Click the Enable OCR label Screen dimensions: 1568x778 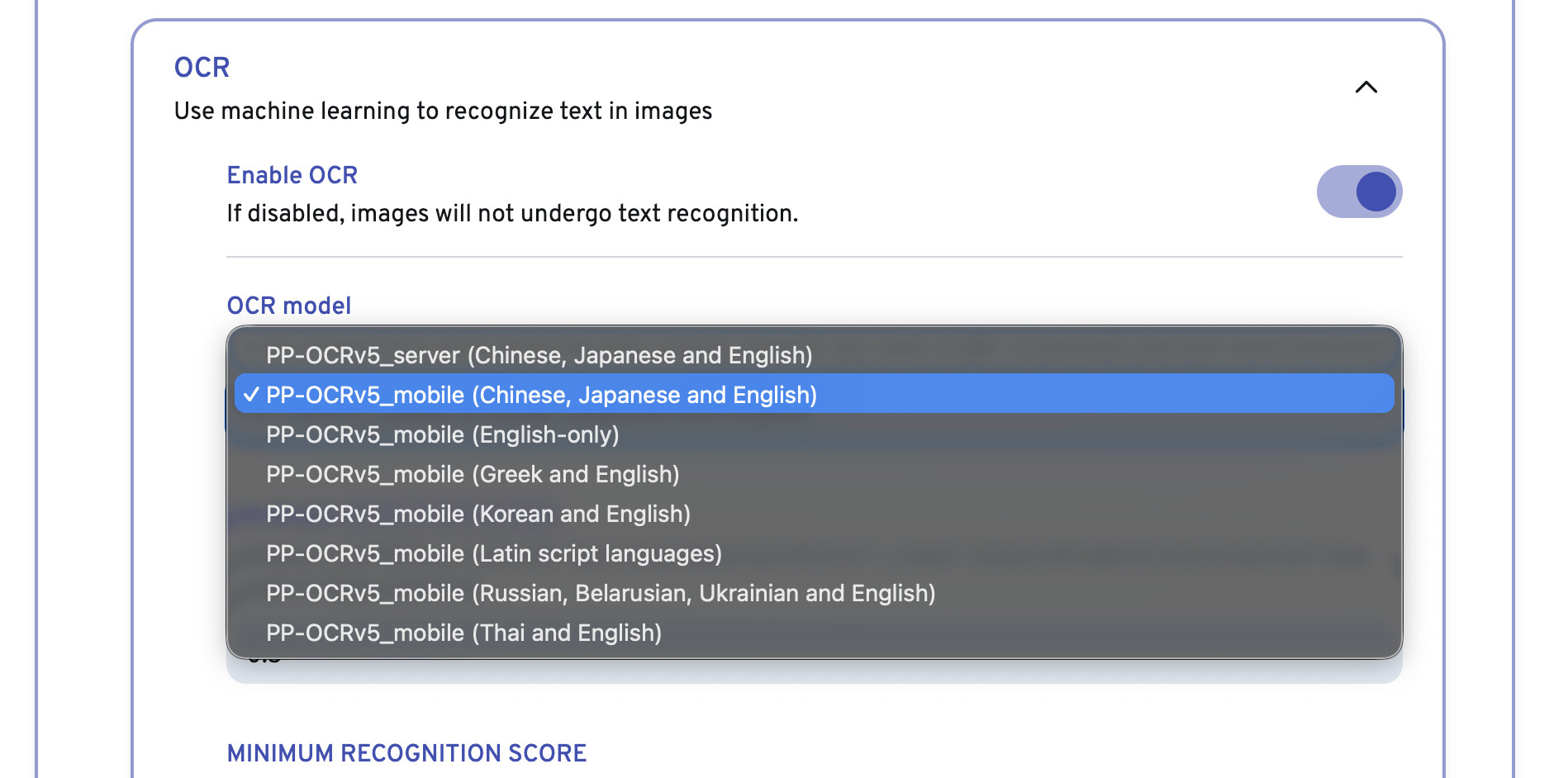coord(292,175)
